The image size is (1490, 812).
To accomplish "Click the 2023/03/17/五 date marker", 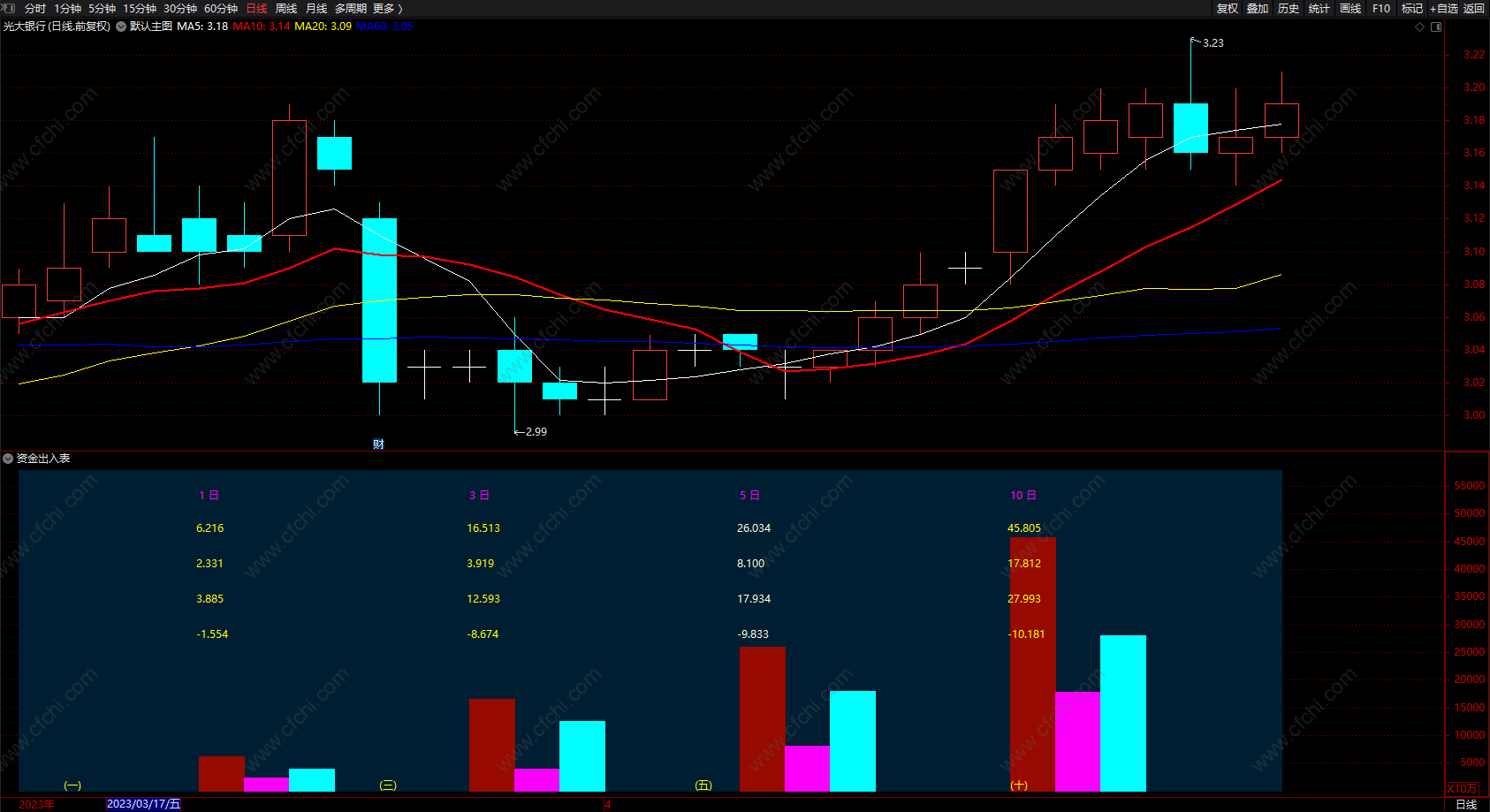I will 143,804.
